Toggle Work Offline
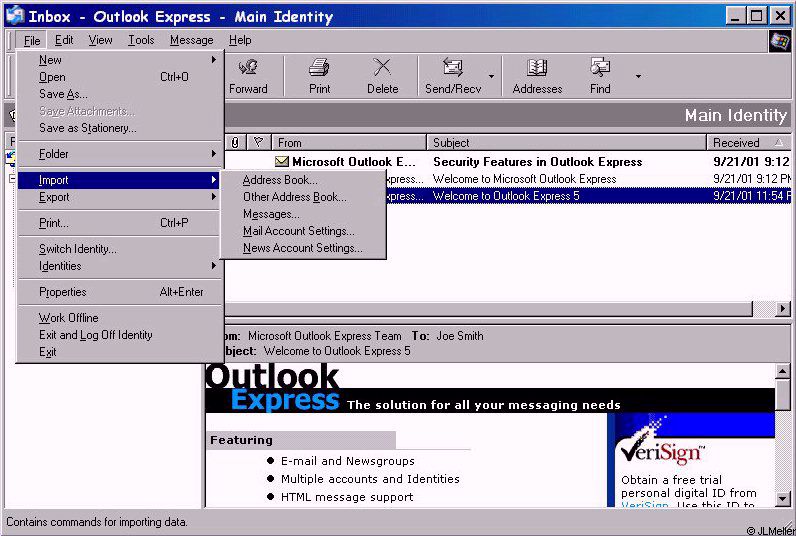The width and height of the screenshot is (796, 536). (119, 318)
